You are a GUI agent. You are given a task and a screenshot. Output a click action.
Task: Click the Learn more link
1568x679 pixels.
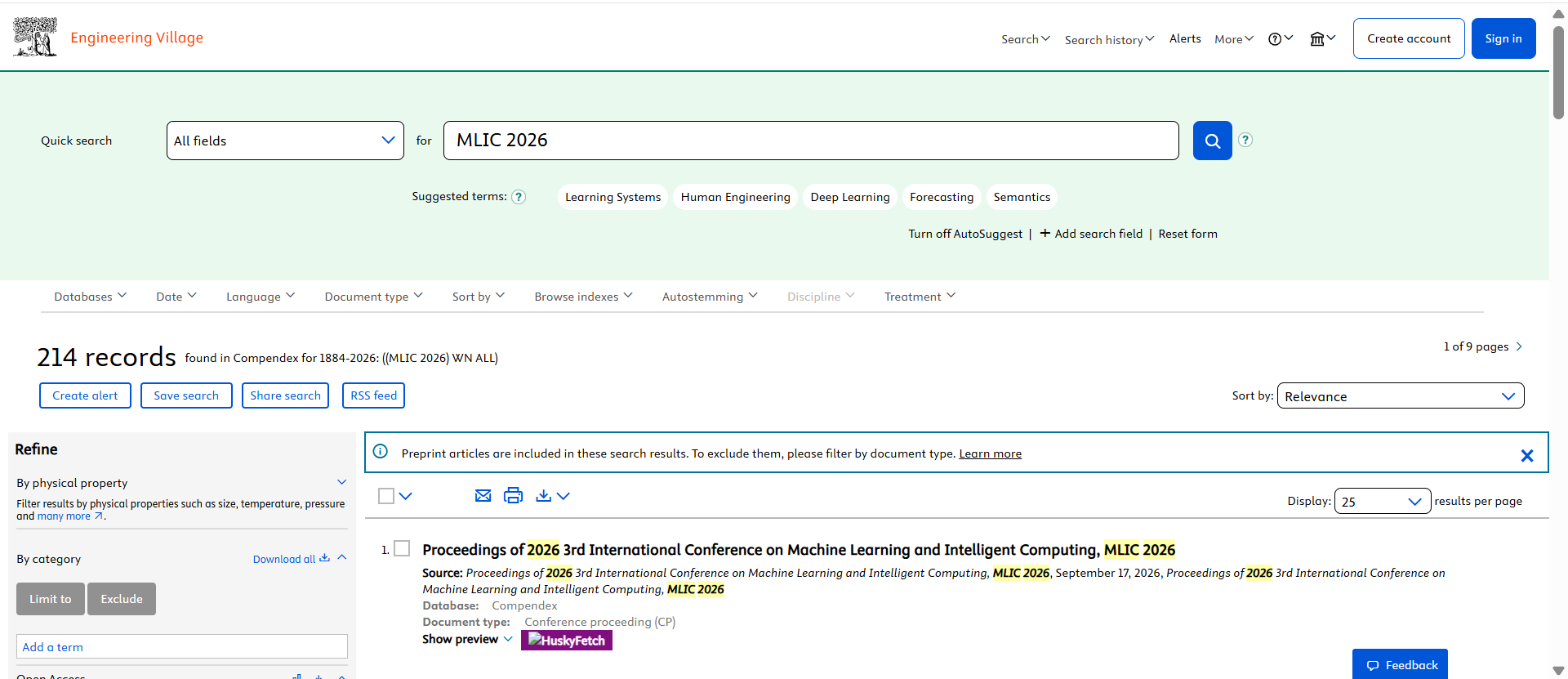(x=990, y=453)
